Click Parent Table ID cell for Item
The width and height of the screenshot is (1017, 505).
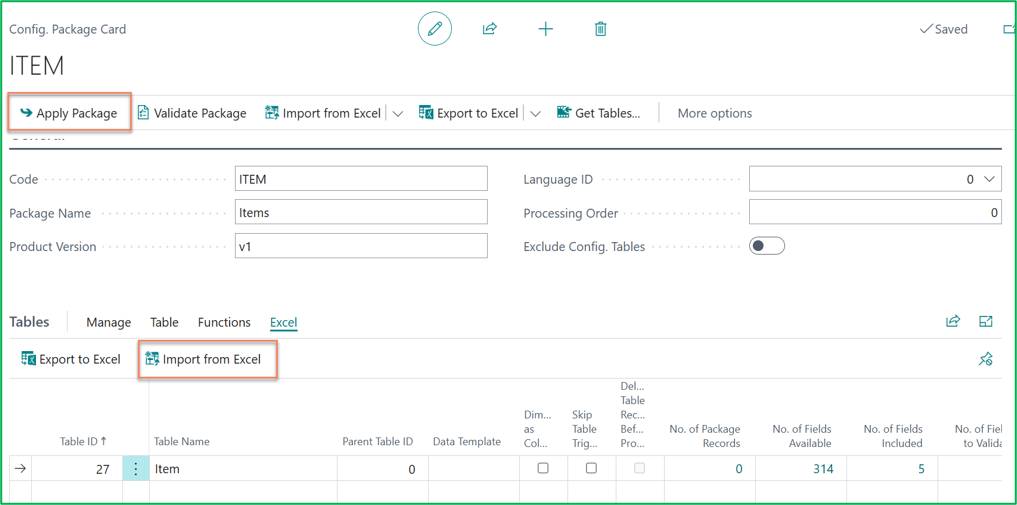(x=383, y=469)
